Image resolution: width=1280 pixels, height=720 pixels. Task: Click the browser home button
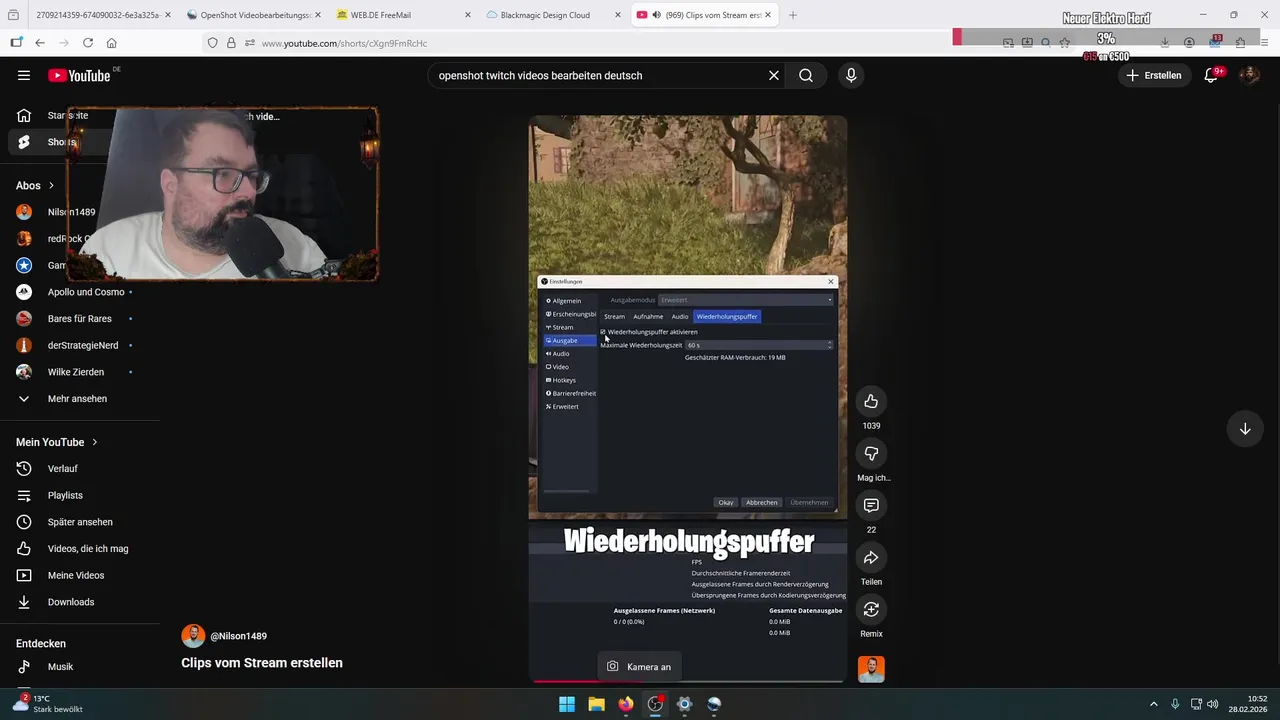point(111,43)
